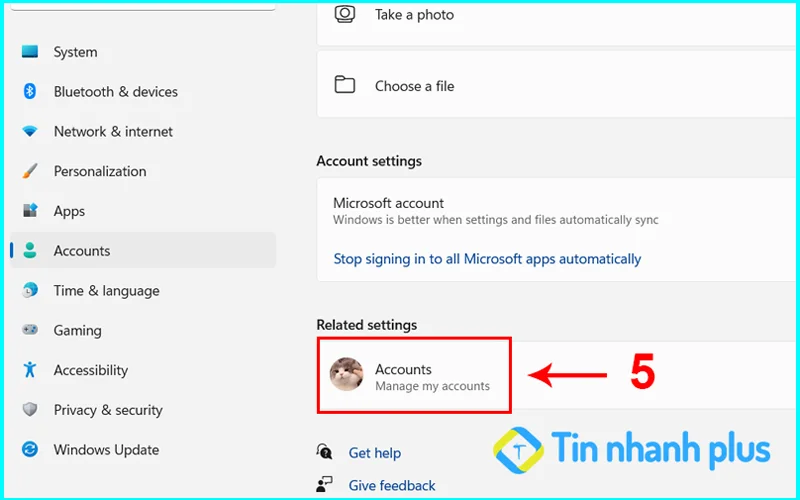The image size is (800, 500).
Task: Click the Windows Update sync icon
Action: (30, 449)
